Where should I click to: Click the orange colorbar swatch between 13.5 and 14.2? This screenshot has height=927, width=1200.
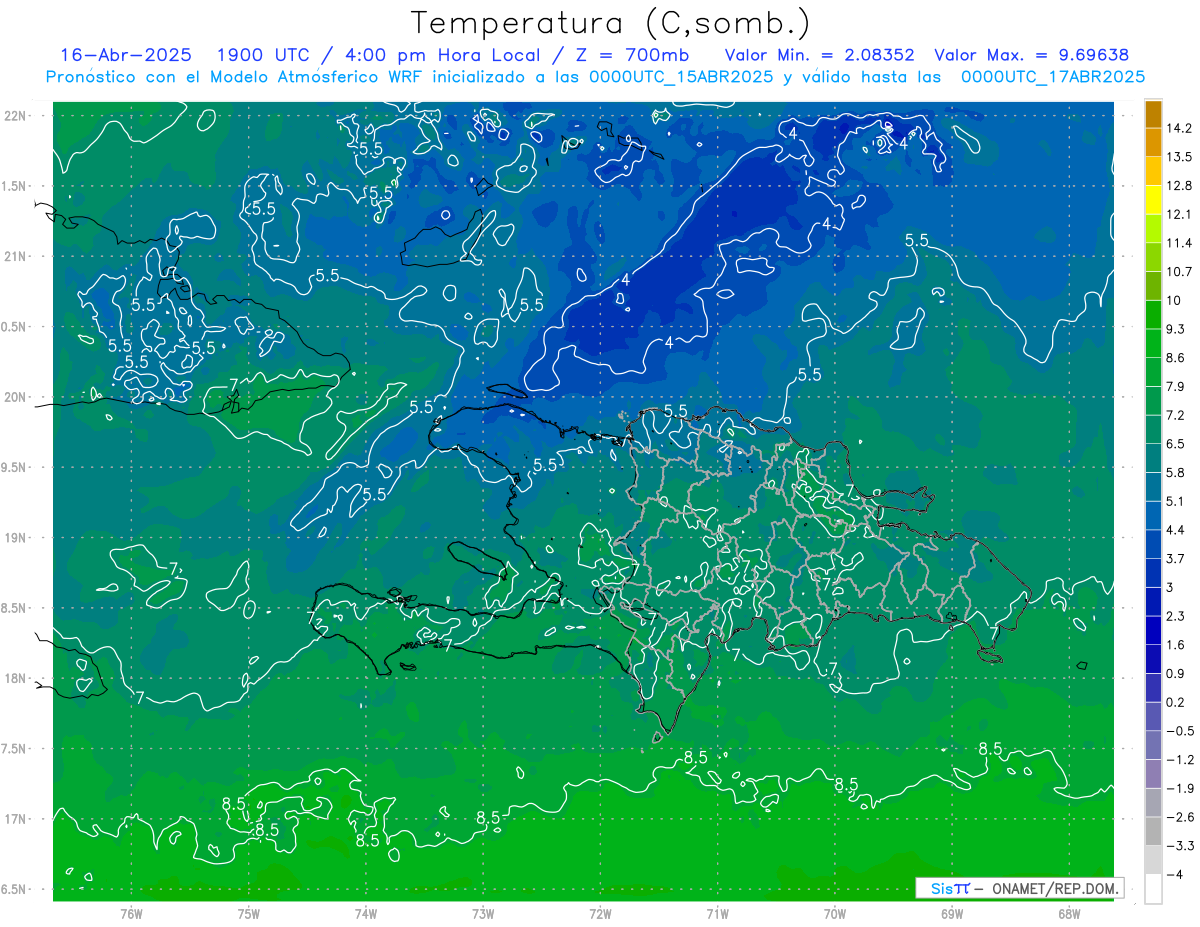[x=1153, y=142]
